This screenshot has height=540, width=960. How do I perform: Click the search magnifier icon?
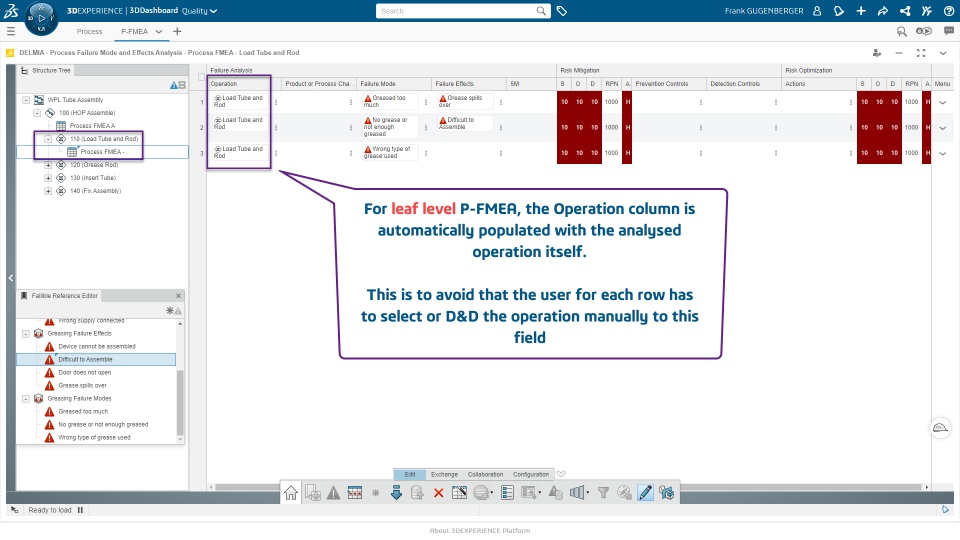point(541,11)
